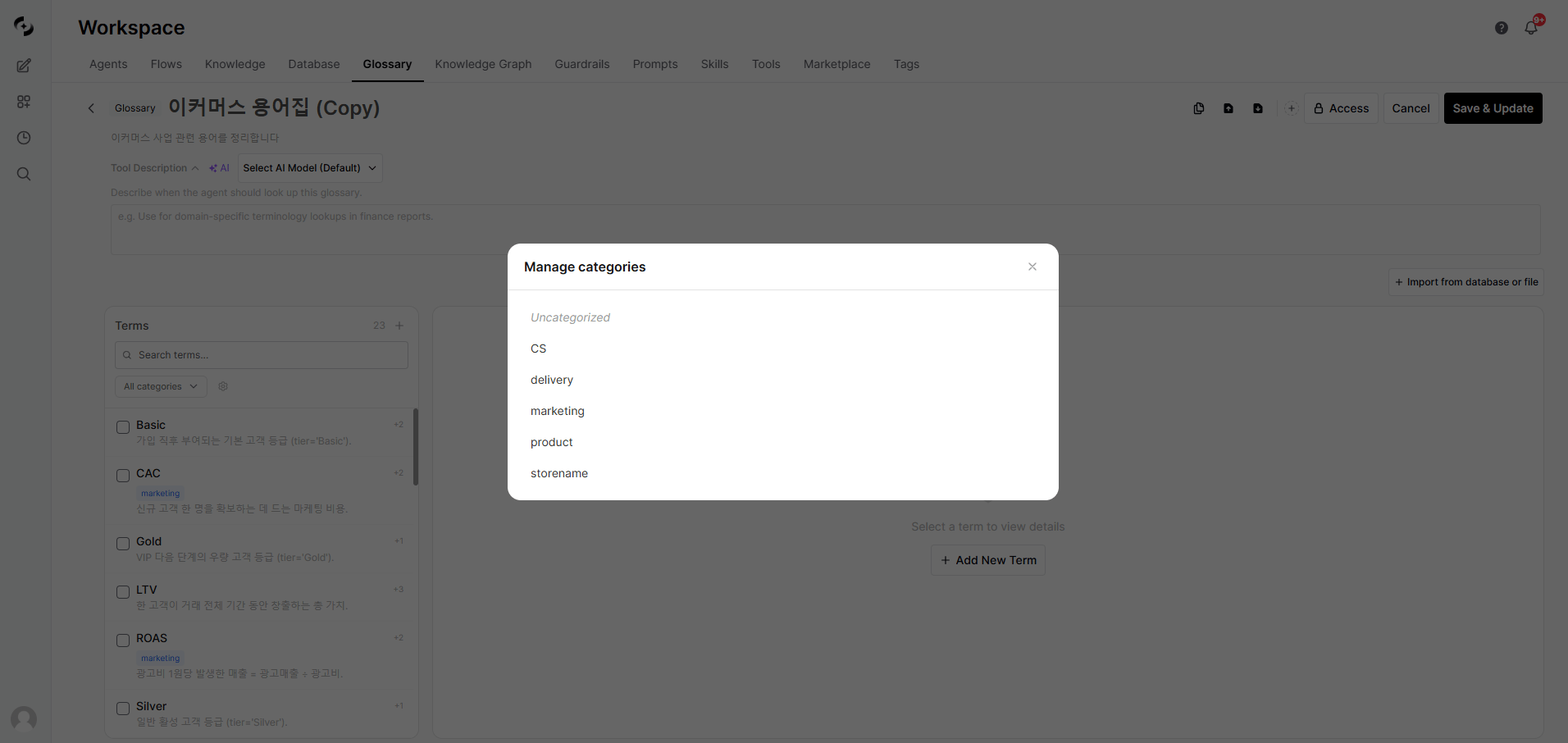Open the history clock icon in the sidebar
The image size is (1568, 743).
pyautogui.click(x=24, y=138)
